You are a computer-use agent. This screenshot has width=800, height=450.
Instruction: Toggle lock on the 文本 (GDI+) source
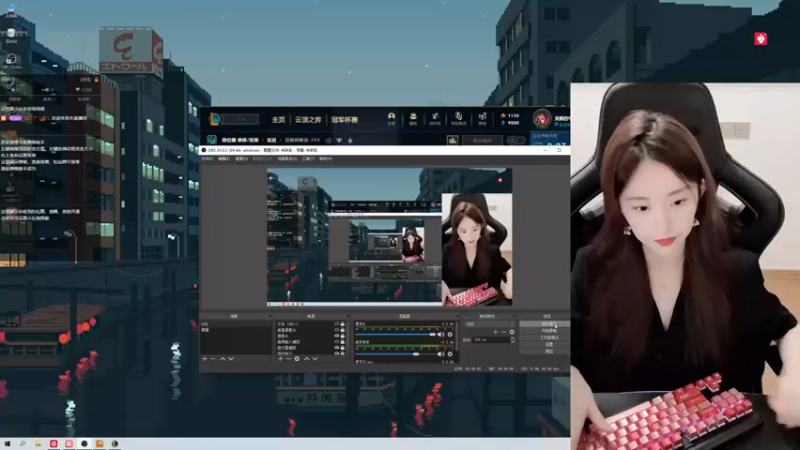[342, 324]
